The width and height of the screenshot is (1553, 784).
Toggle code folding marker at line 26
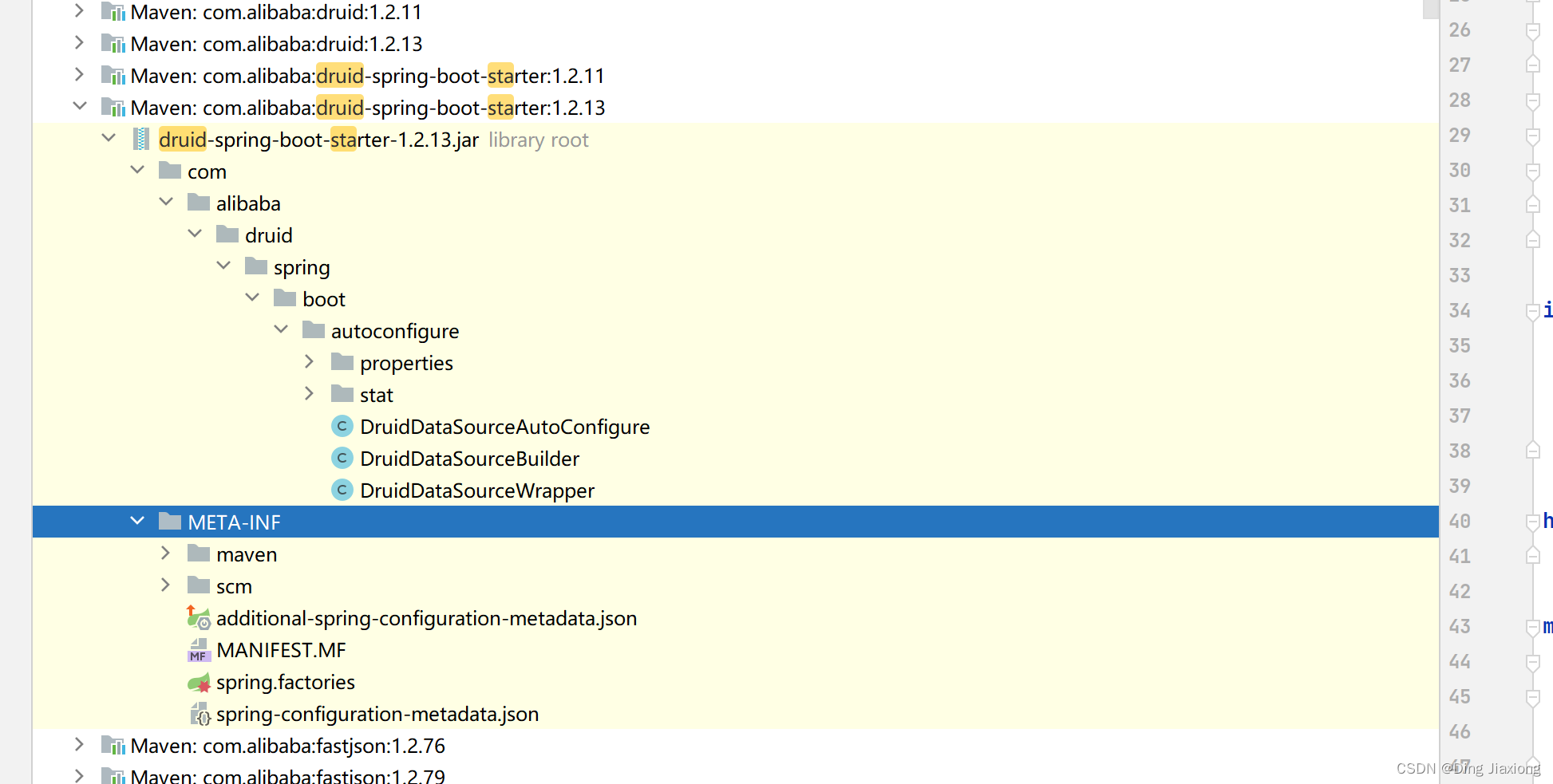tap(1532, 30)
